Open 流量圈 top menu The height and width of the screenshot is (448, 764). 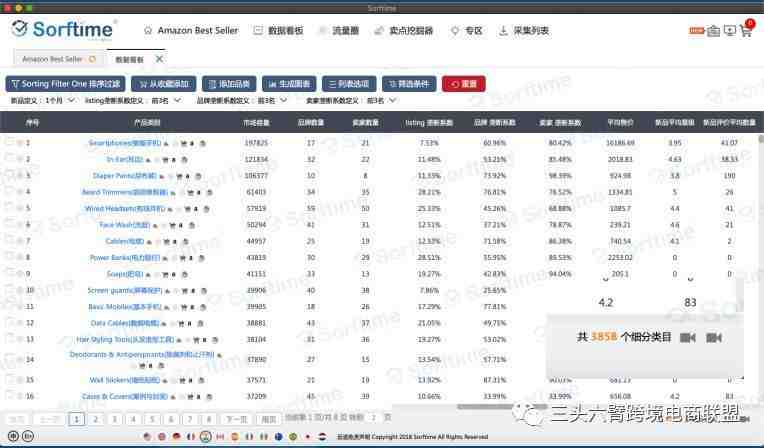[339, 31]
